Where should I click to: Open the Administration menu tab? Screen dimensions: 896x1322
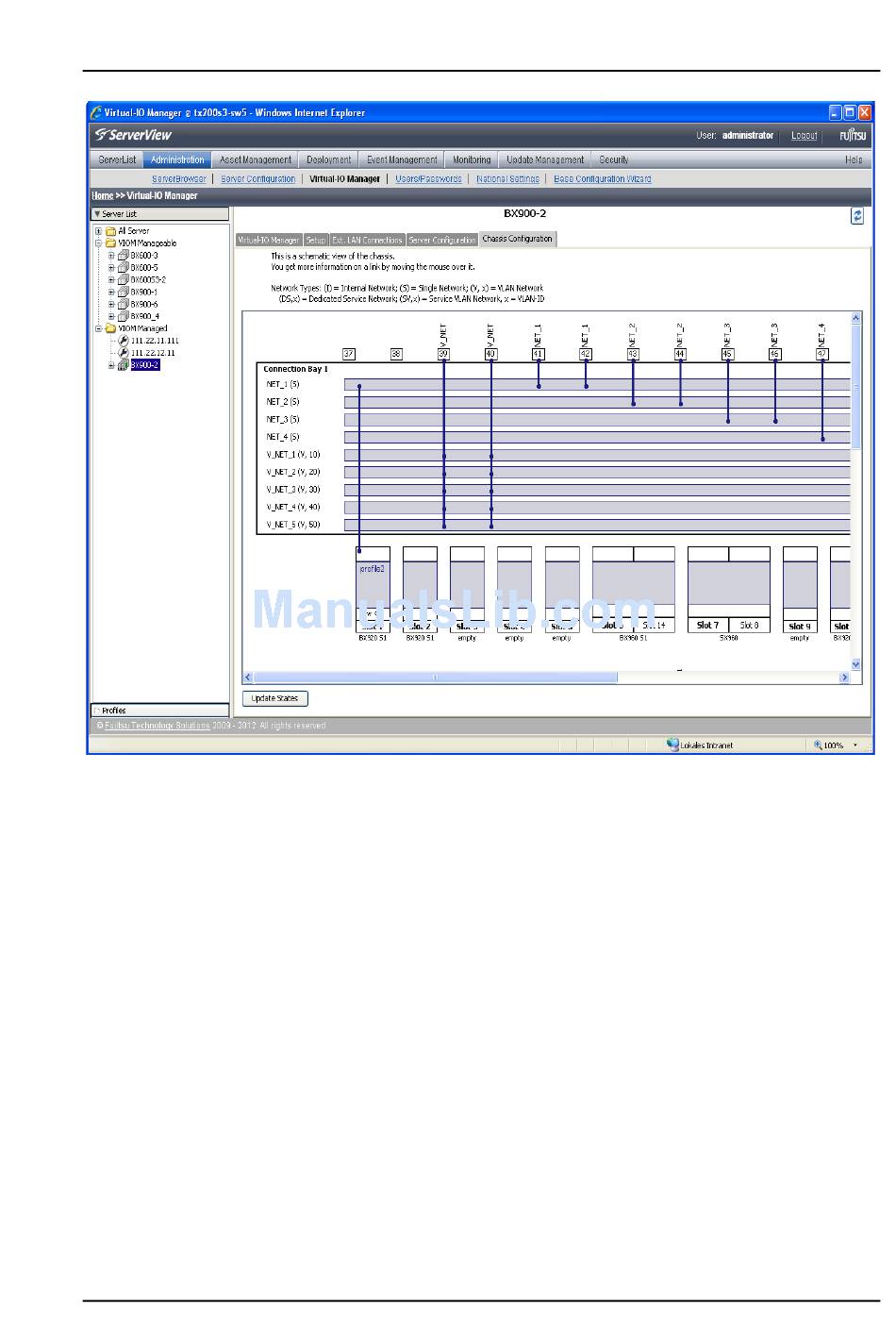[x=177, y=159]
